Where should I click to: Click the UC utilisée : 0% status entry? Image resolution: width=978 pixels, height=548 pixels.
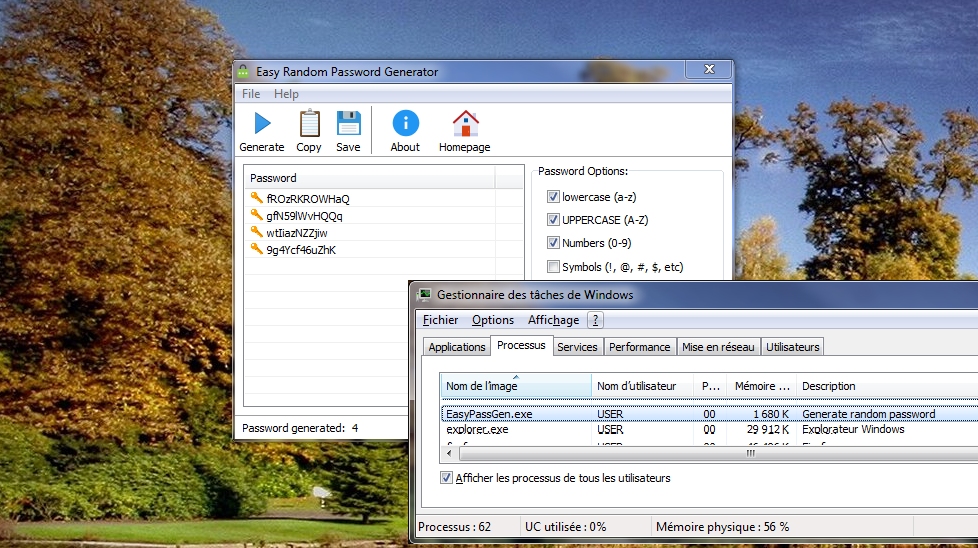[x=565, y=527]
